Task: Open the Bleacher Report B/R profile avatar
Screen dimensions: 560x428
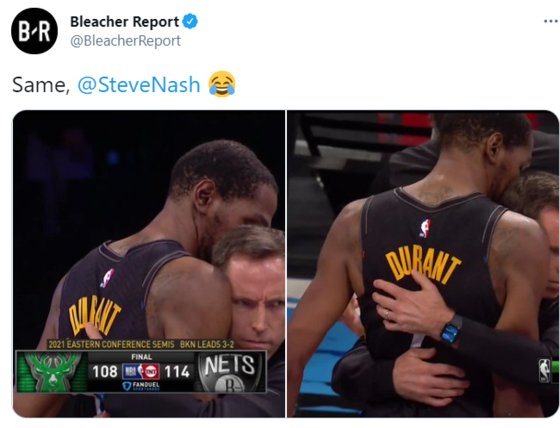Action: [x=34, y=31]
